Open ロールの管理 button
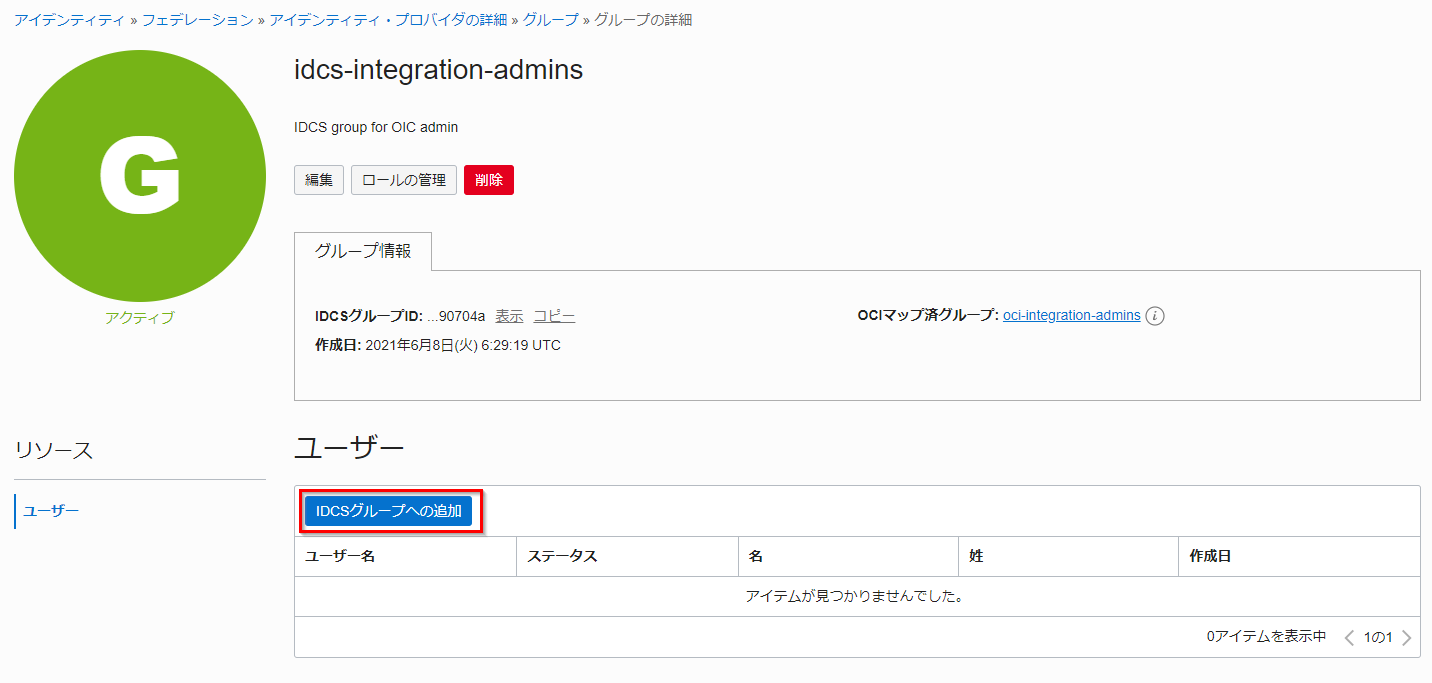Image resolution: width=1432 pixels, height=683 pixels. coord(404,180)
